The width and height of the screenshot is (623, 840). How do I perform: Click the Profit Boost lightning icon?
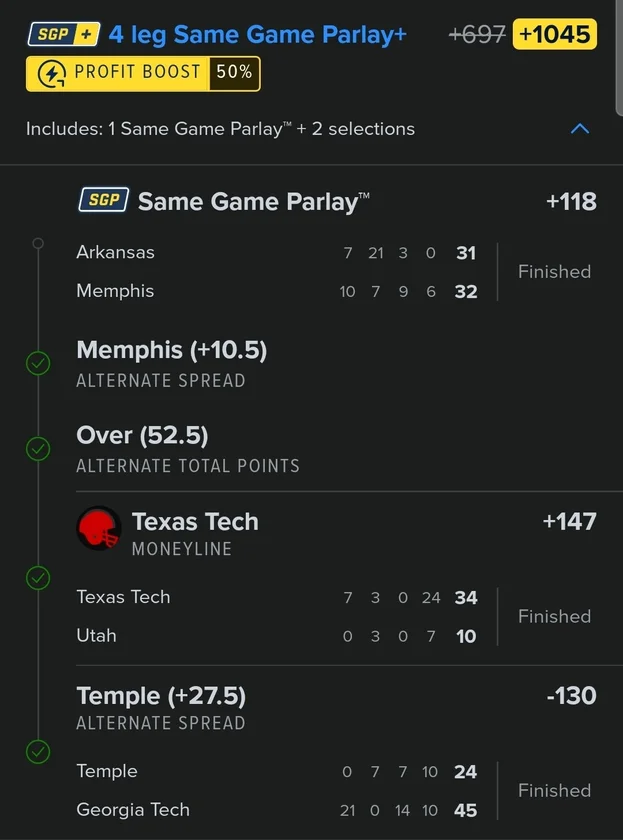click(x=50, y=73)
